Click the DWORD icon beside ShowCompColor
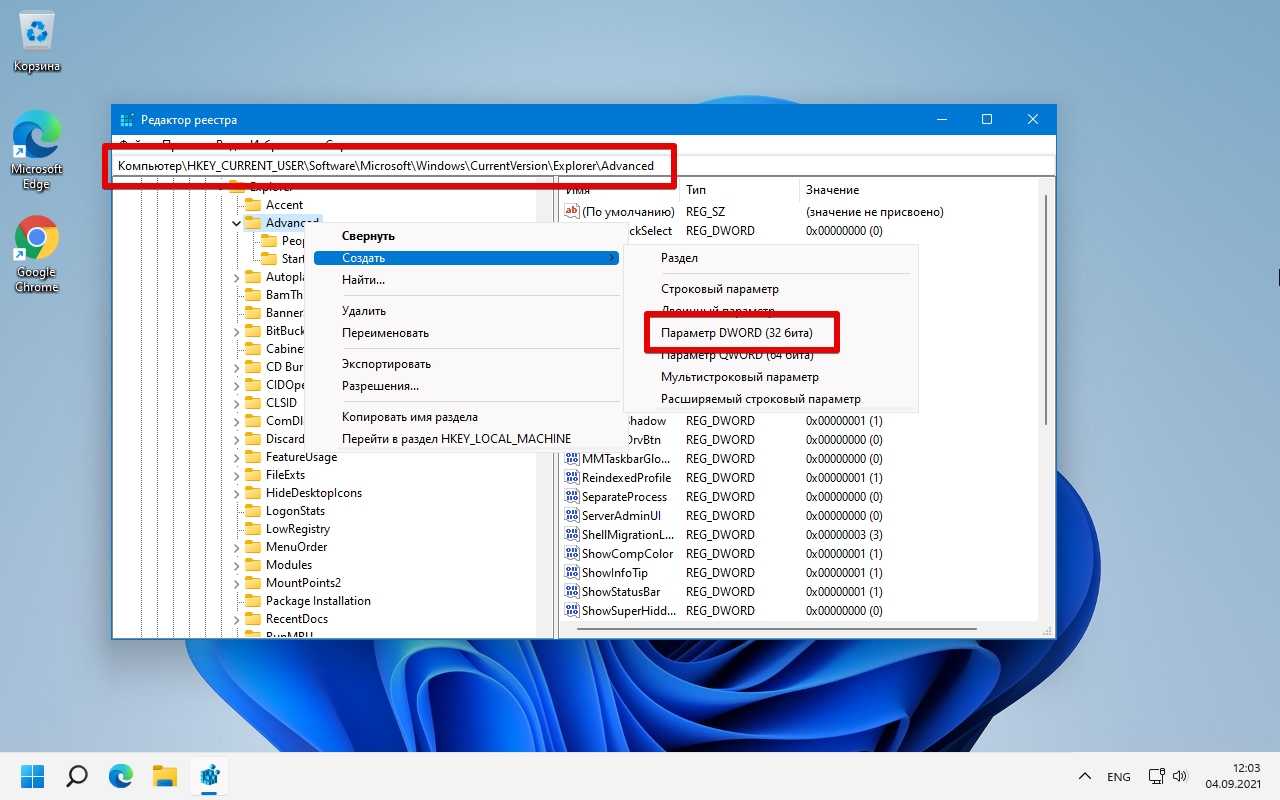Screen dimensions: 1280x800 pyautogui.click(x=572, y=554)
